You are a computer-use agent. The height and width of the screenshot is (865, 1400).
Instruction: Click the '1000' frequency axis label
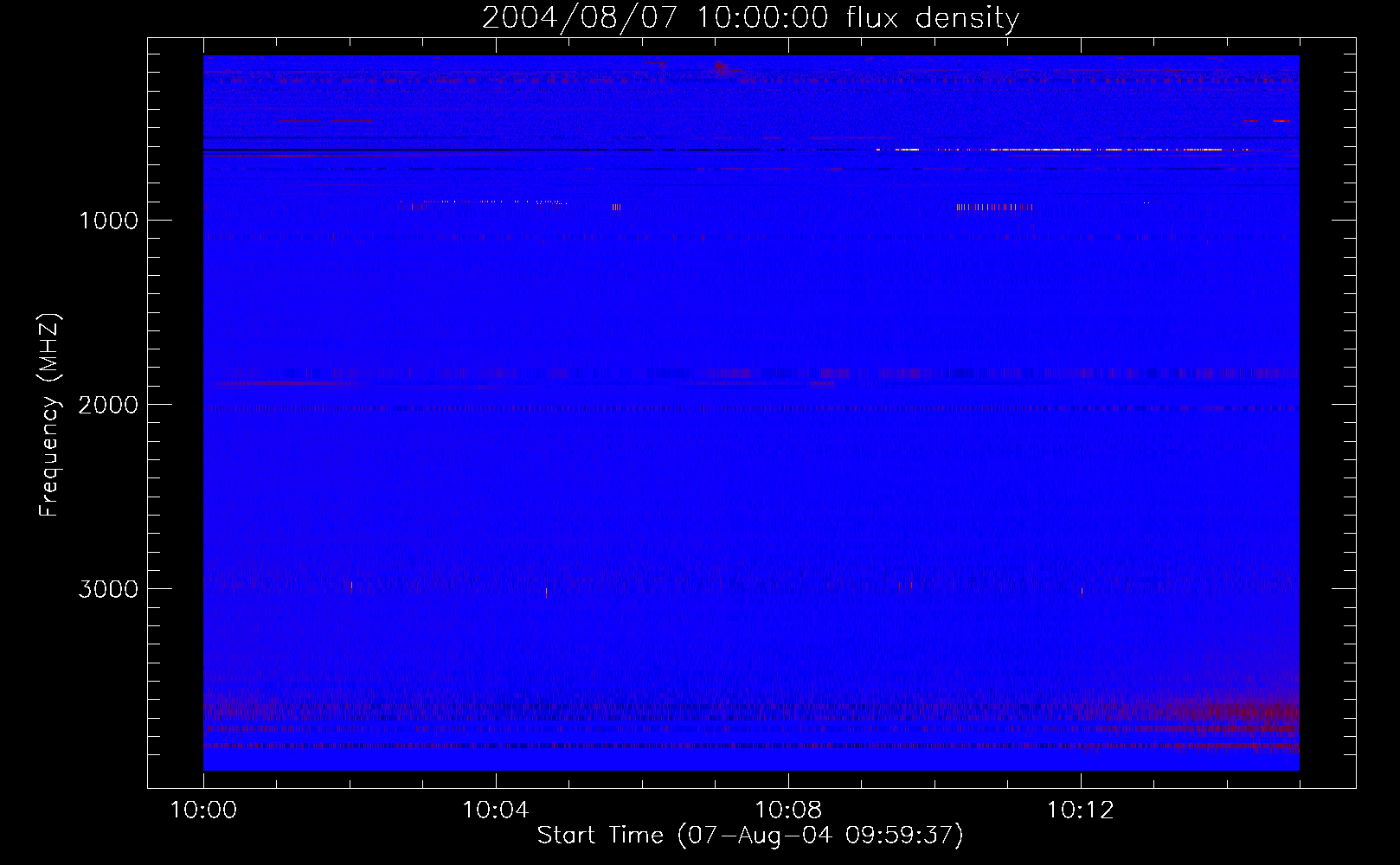[x=108, y=221]
